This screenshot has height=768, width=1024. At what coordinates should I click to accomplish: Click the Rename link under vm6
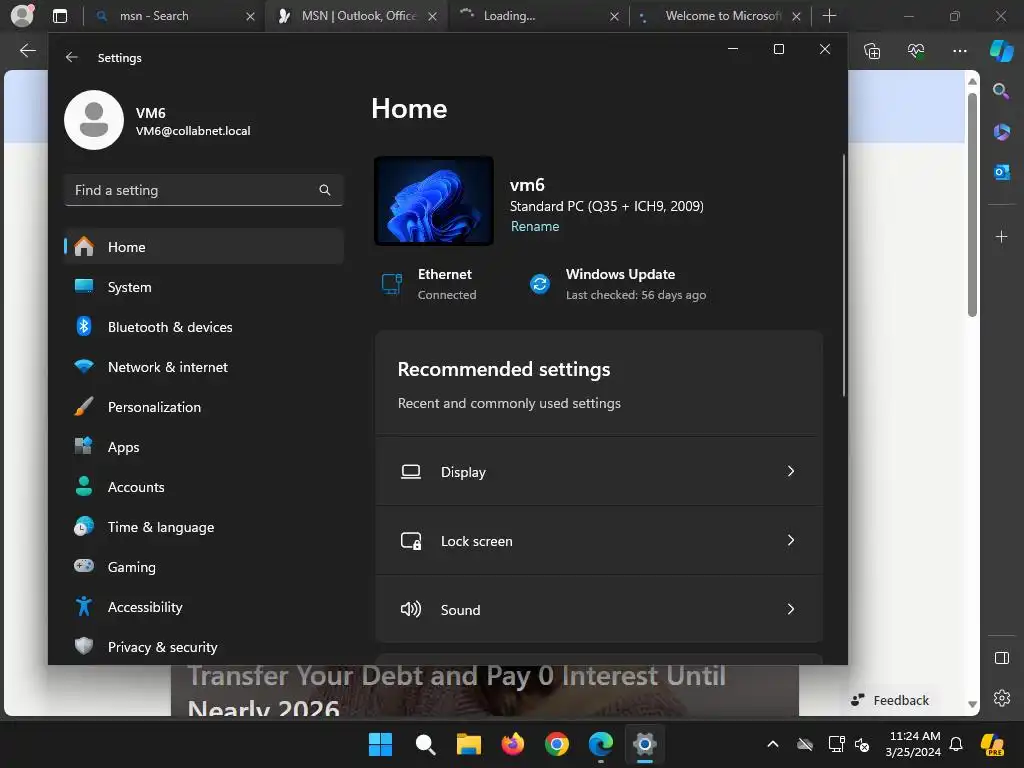coord(535,227)
